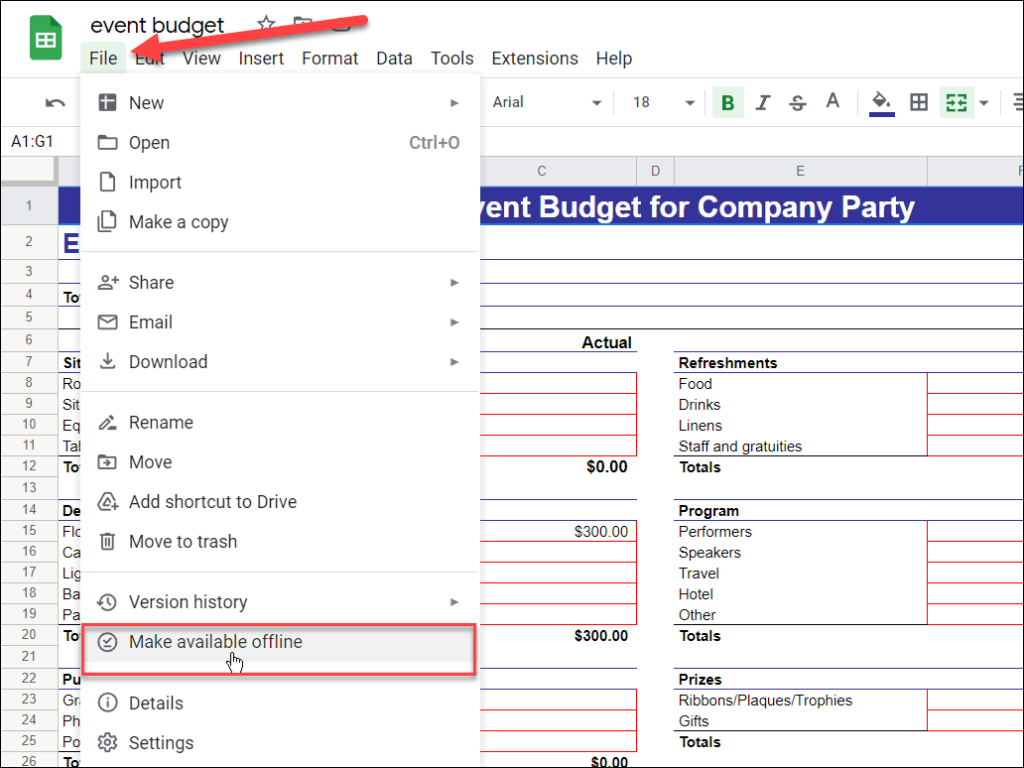This screenshot has width=1024, height=768.
Task: Click the Prizes heading cell
Action: 800,679
